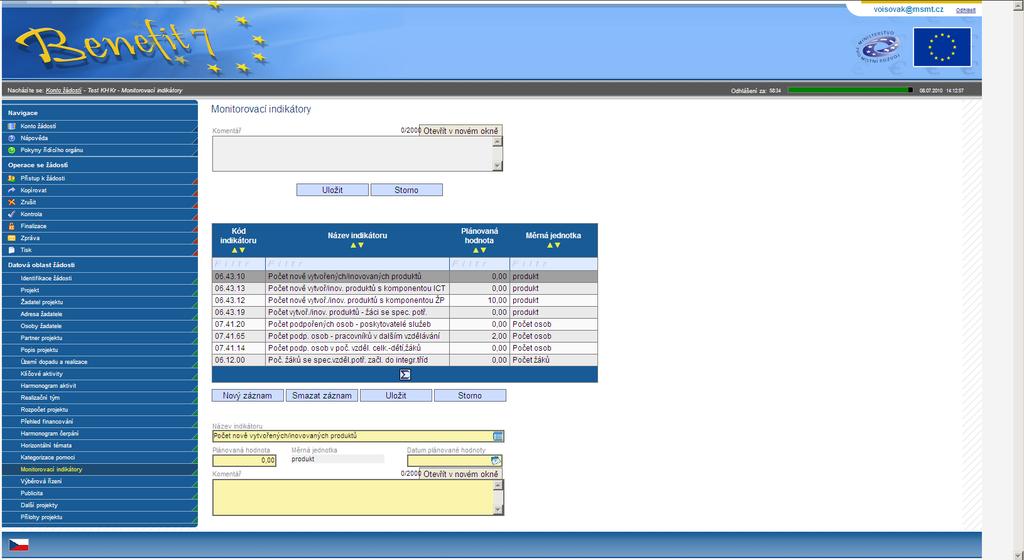Click the Měrná jednotka filter field
Viewport: 1024px width, 560px height.
tap(553, 264)
